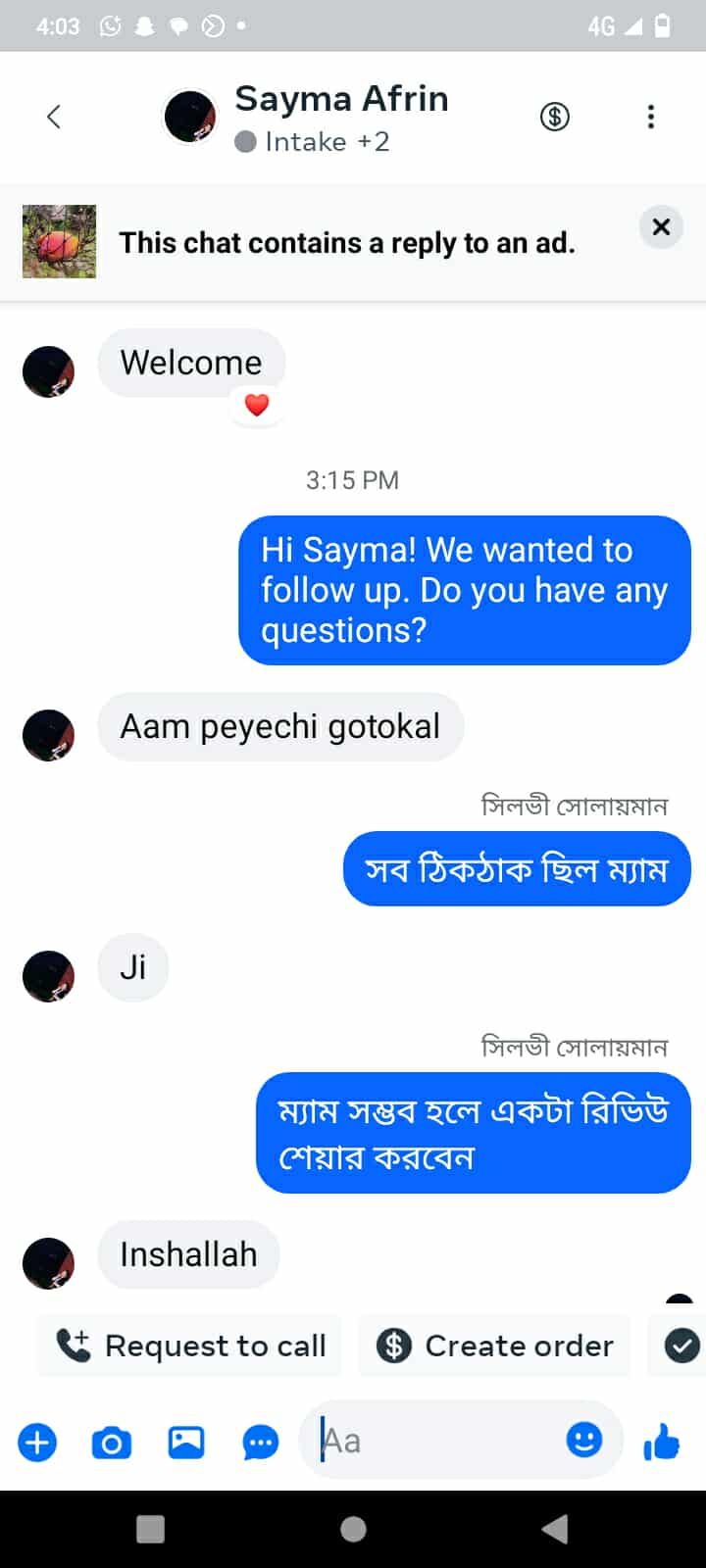706x1568 pixels.
Task: Tap the plus more actions icon
Action: coord(37,1443)
